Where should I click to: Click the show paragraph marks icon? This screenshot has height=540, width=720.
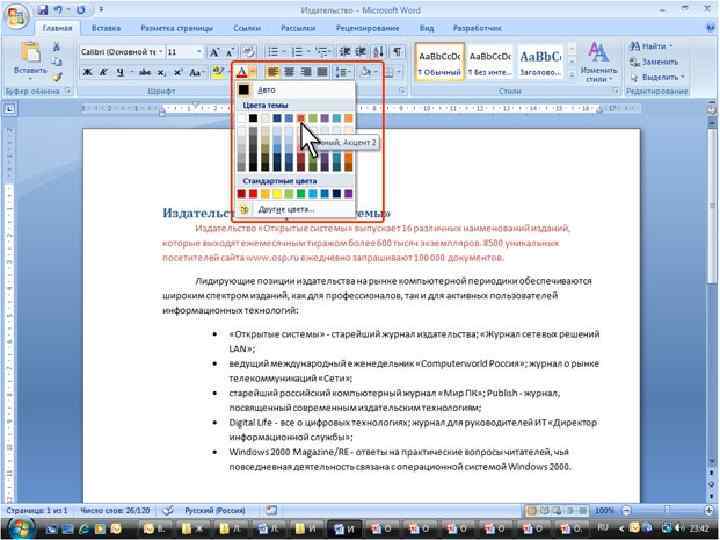point(398,52)
